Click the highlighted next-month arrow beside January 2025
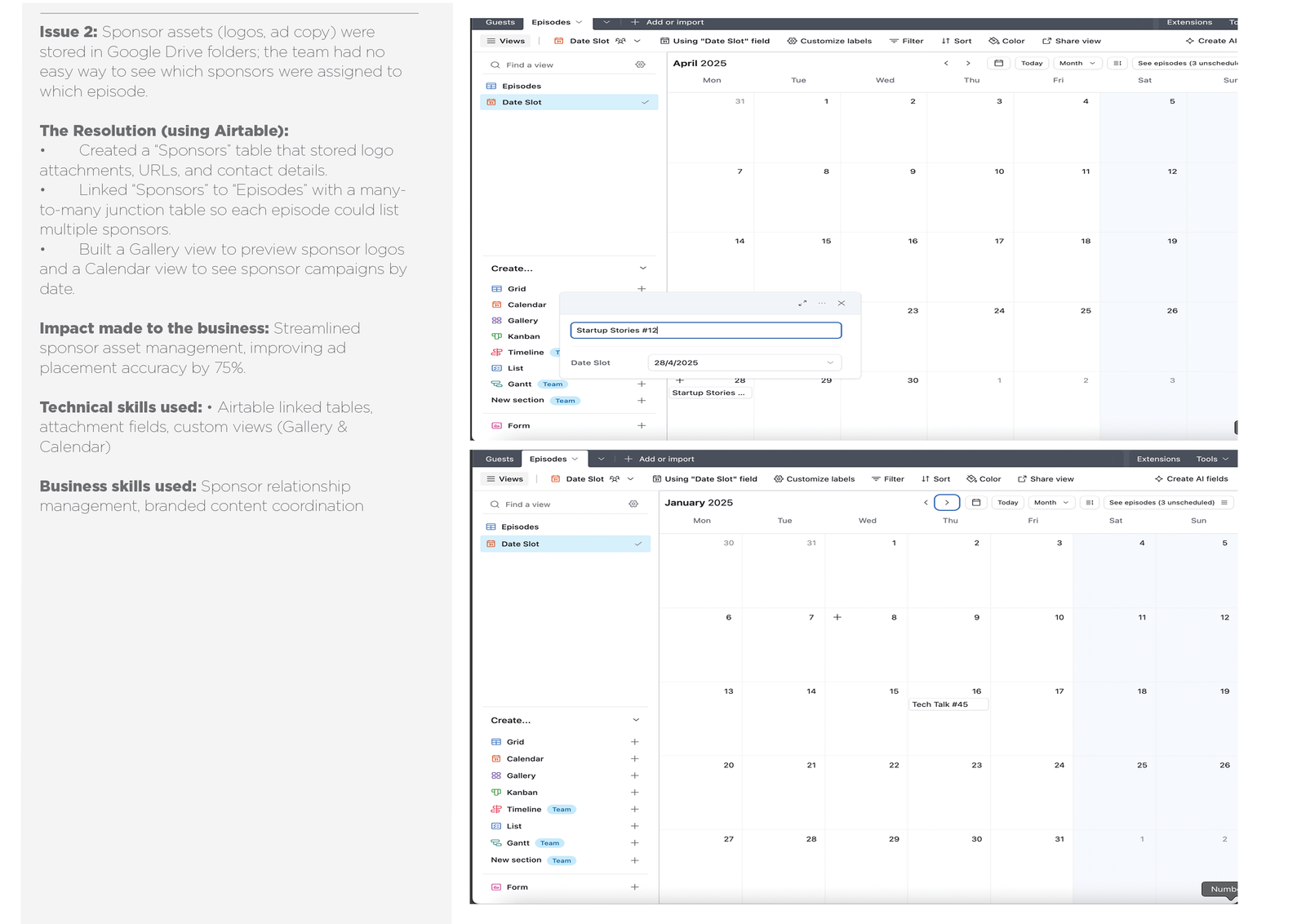This screenshot has width=1306, height=924. (947, 503)
